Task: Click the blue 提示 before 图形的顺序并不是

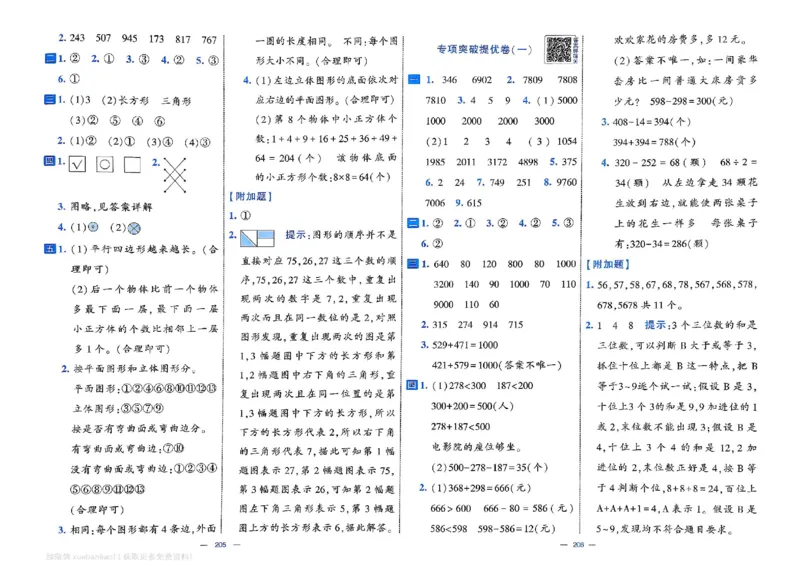Action: pyautogui.click(x=295, y=234)
